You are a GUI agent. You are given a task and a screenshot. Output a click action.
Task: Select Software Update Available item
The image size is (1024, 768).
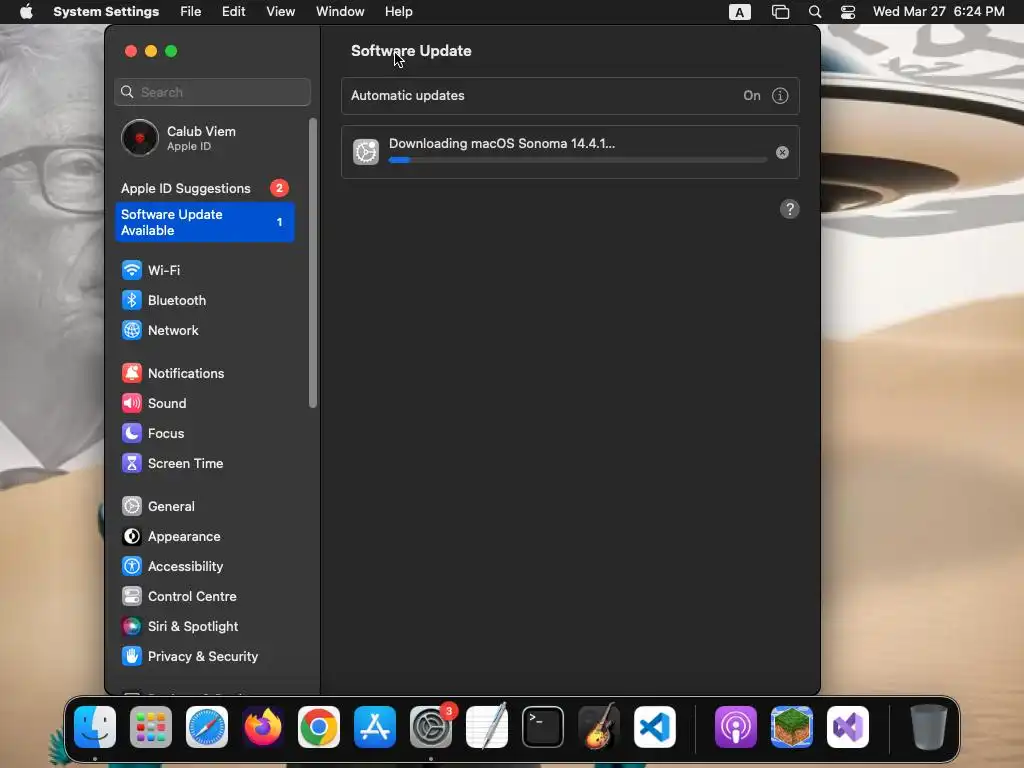coord(205,222)
